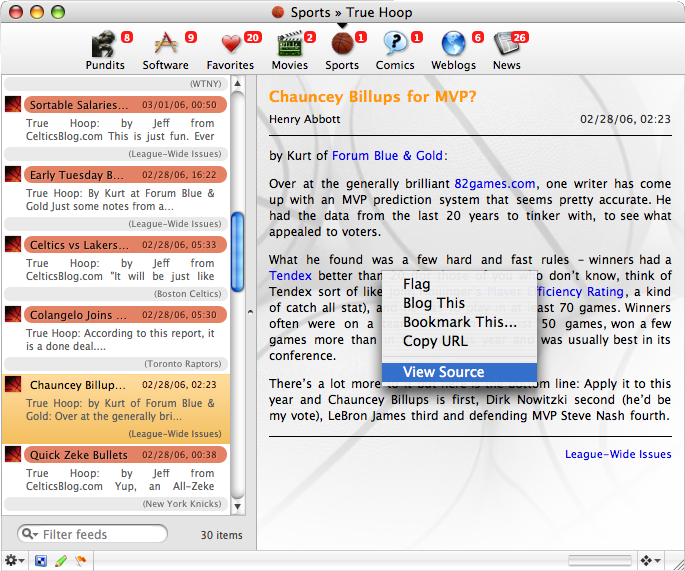Select the Sports basketball category
The width and height of the screenshot is (685, 571).
[342, 50]
